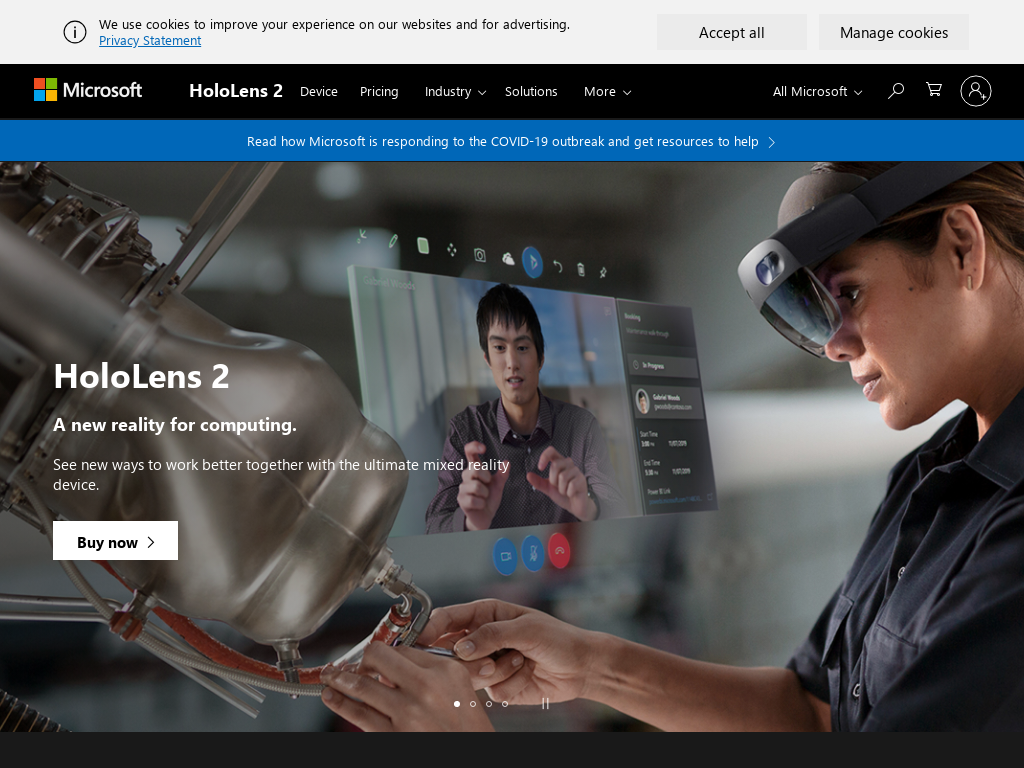Click the Microsoft logo

(88, 90)
